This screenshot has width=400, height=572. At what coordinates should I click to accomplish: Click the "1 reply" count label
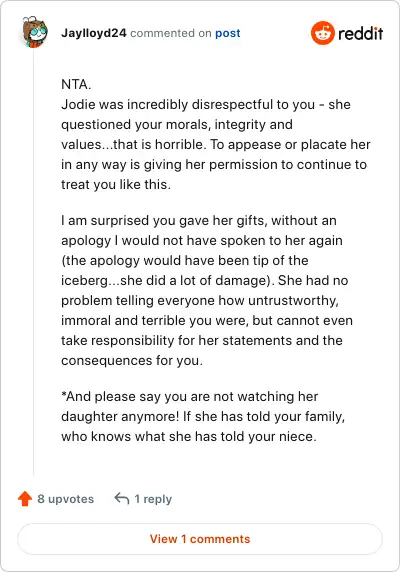coord(153,499)
